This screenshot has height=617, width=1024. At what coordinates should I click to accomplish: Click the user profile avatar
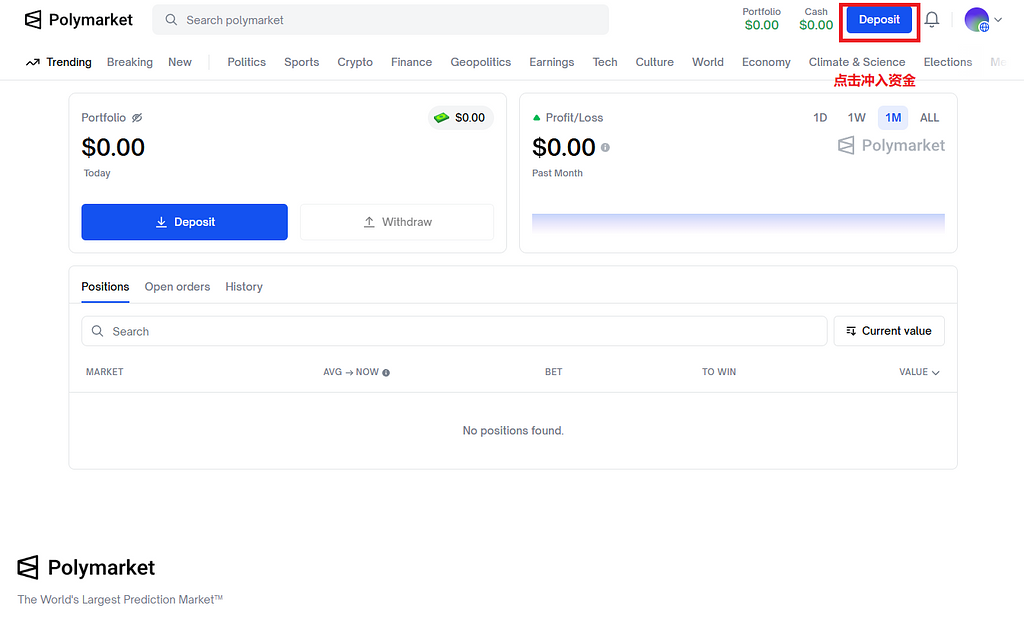976,20
